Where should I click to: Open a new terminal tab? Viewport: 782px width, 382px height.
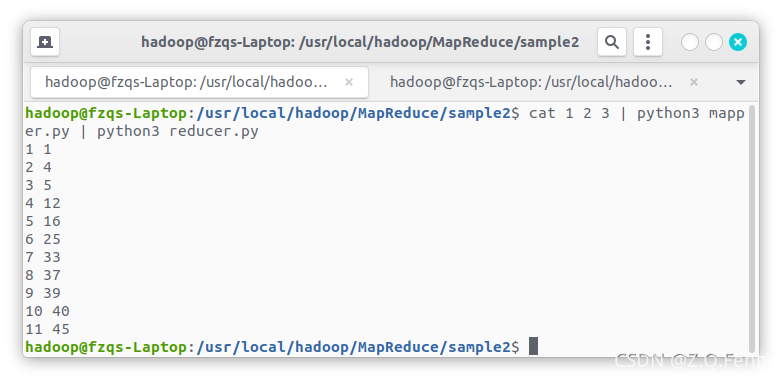pyautogui.click(x=45, y=42)
